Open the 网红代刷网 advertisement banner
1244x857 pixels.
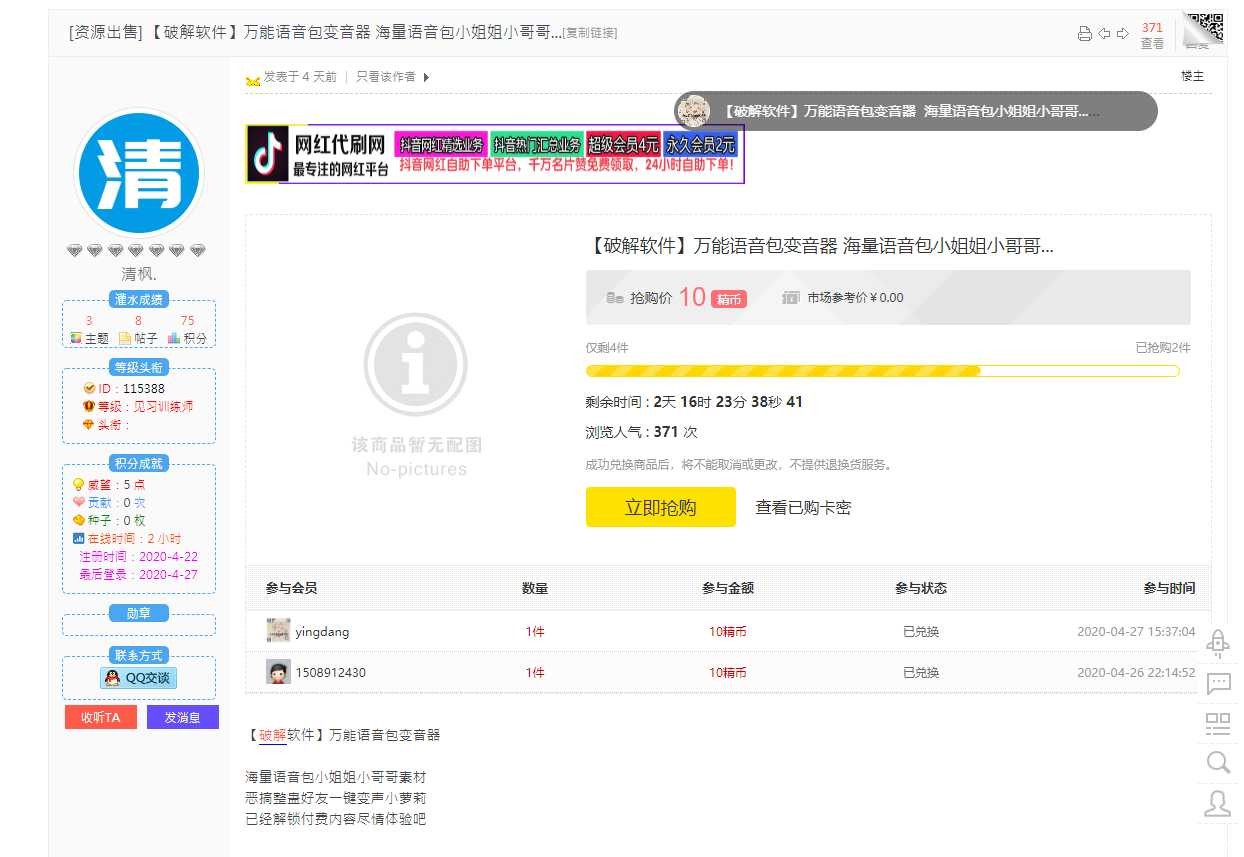click(495, 154)
